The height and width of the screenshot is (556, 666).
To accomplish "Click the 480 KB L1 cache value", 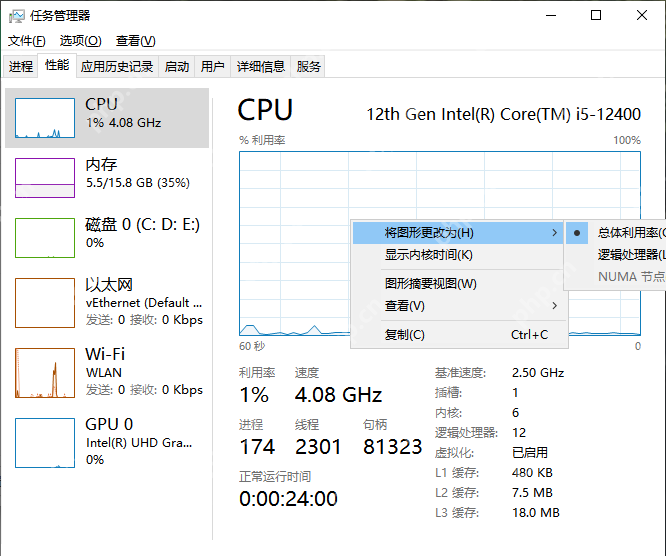I will click(x=532, y=472).
